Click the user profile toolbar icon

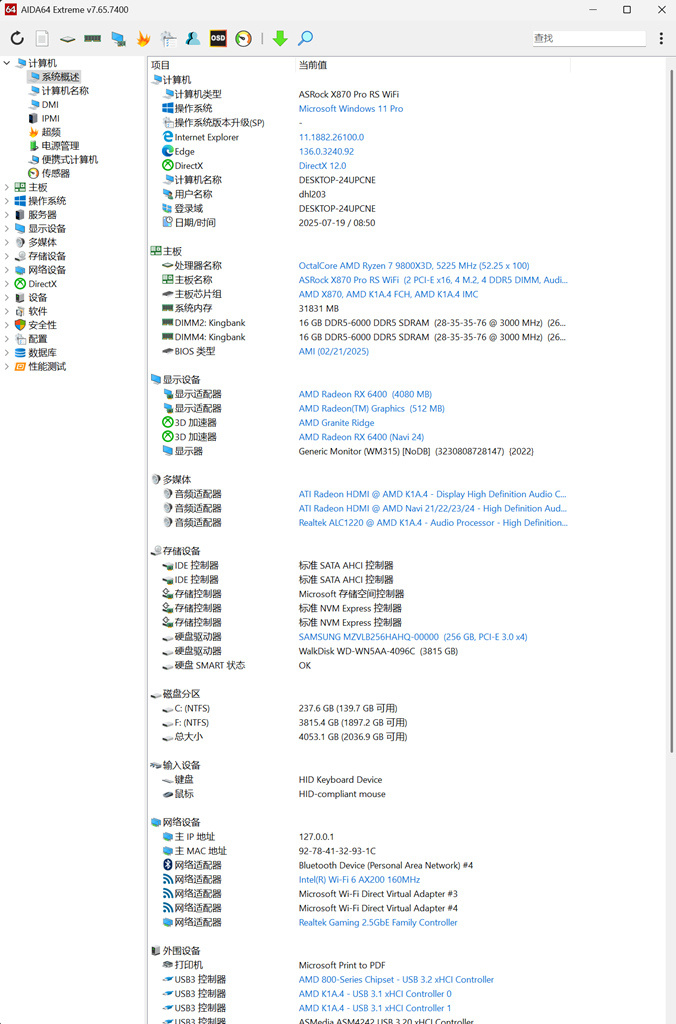click(x=192, y=39)
